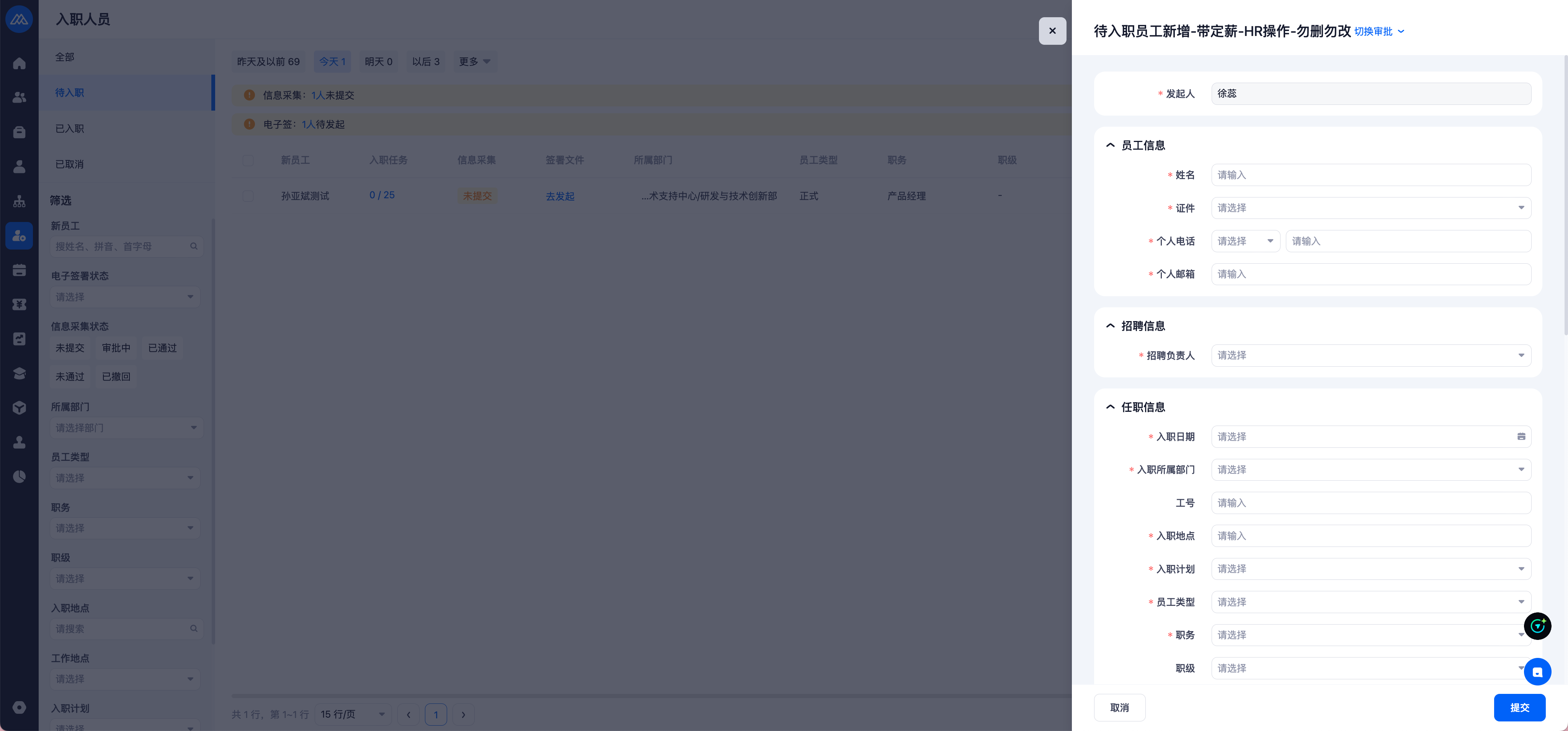This screenshot has height=731, width=1568.
Task: Close the form panel with X button
Action: tap(1052, 31)
